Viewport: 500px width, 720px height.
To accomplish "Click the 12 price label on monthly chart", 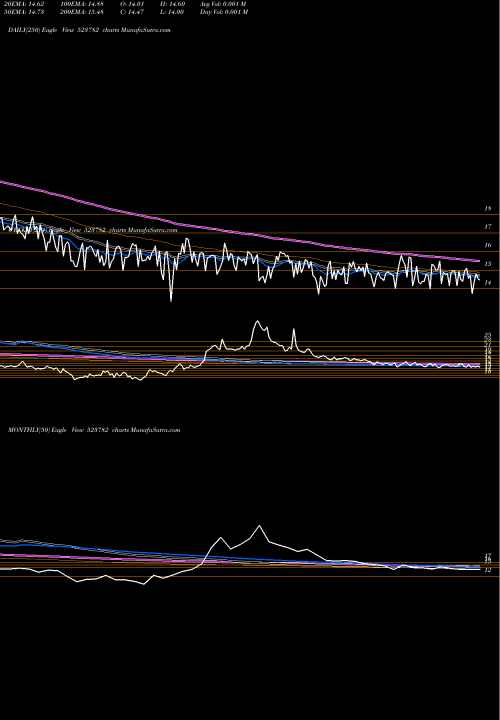I will pyautogui.click(x=488, y=570).
